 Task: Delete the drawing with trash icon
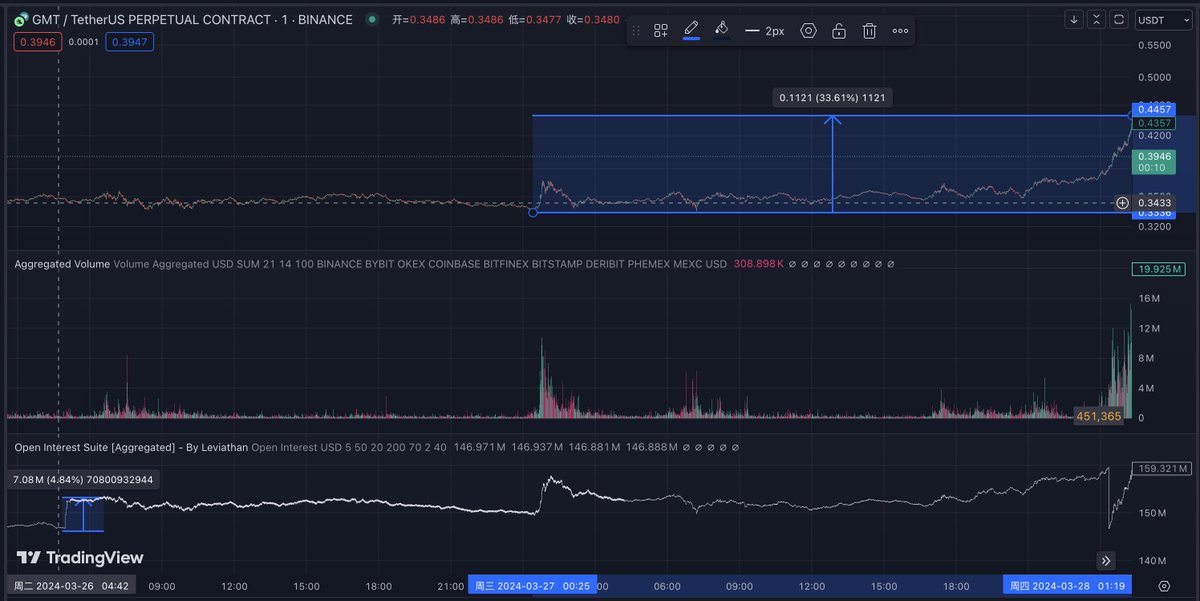tap(869, 31)
